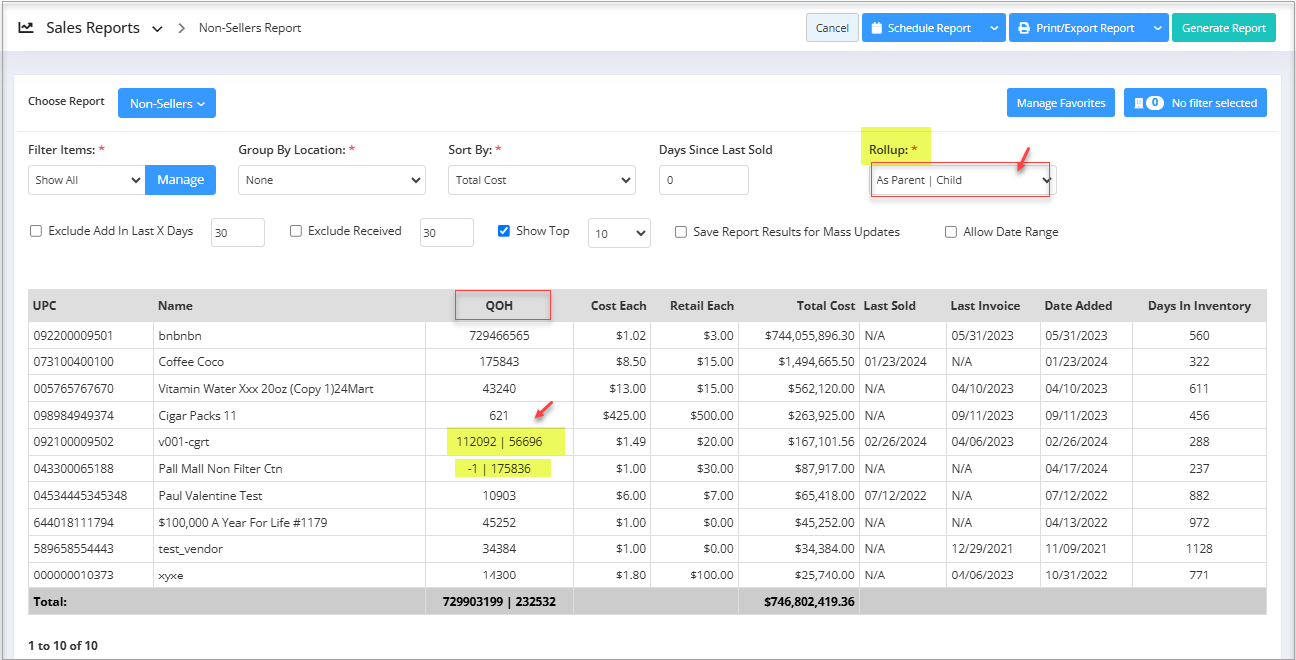Click the grand total $746,802,419.36
1296x660 pixels.
coord(808,602)
